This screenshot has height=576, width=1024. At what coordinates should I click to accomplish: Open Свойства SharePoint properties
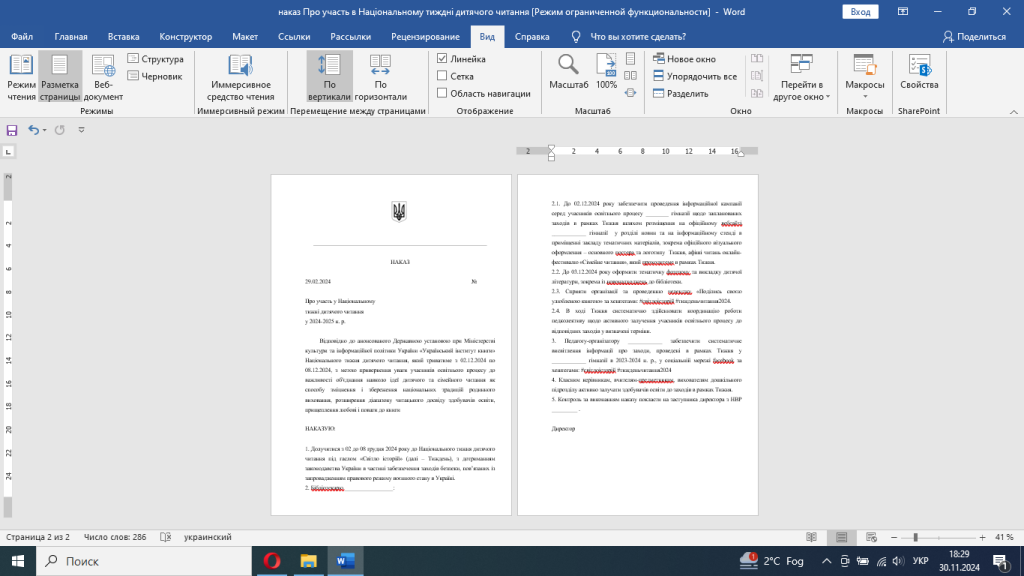[918, 74]
